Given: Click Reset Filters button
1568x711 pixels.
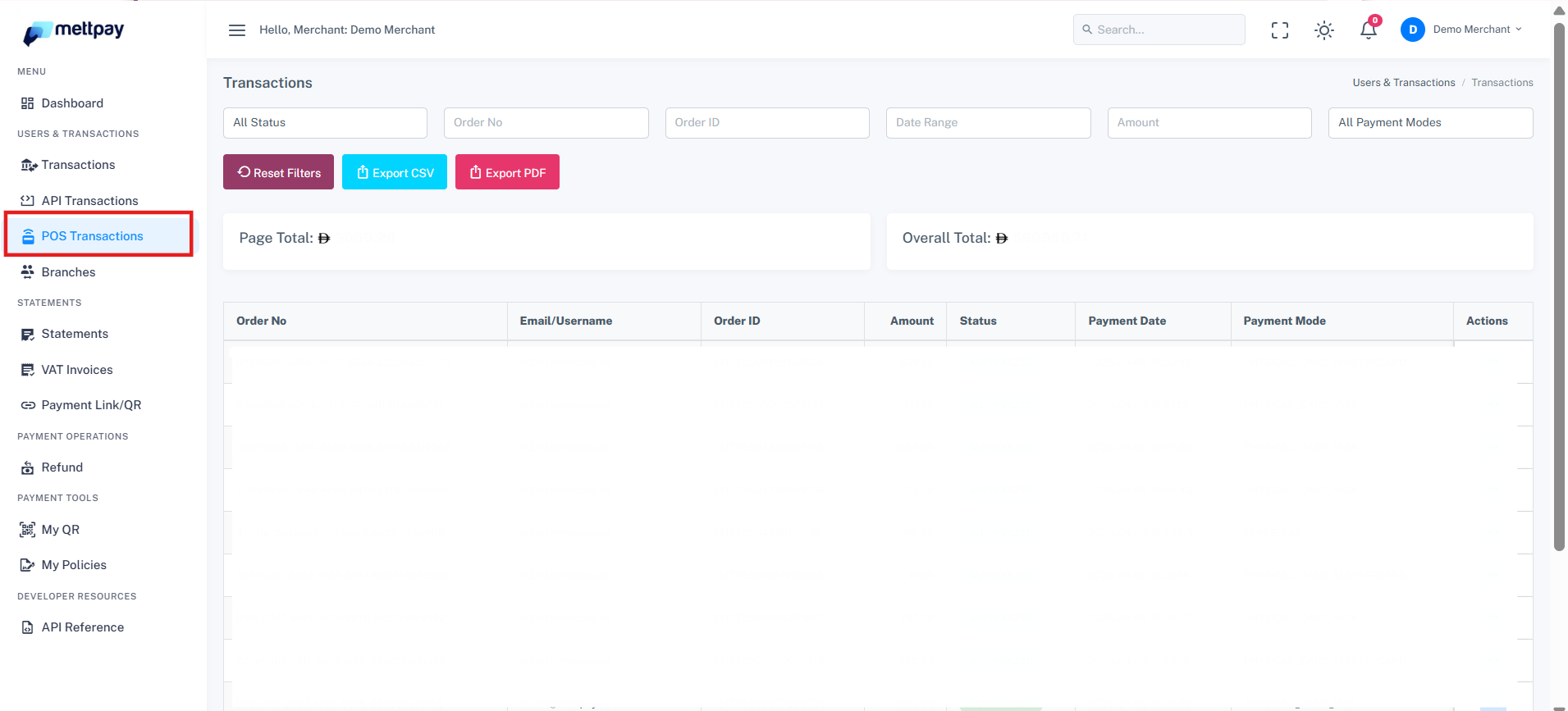Looking at the screenshot, I should click(278, 172).
